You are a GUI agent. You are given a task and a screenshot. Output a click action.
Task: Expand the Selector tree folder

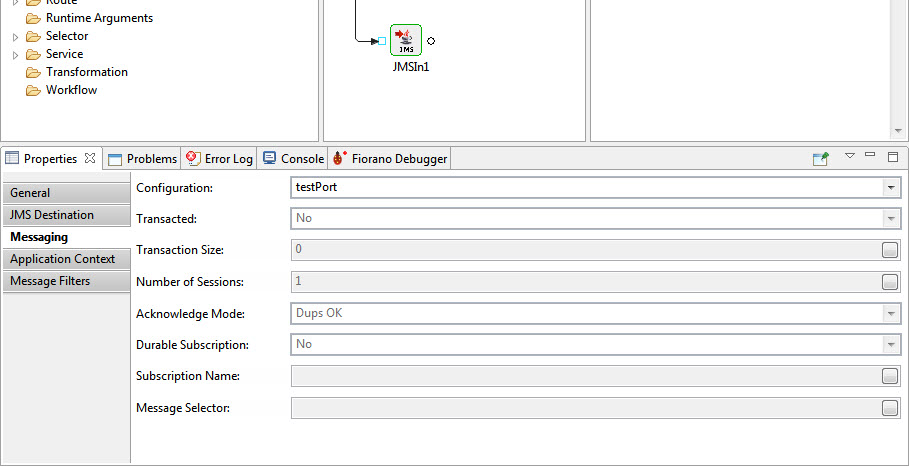click(15, 36)
